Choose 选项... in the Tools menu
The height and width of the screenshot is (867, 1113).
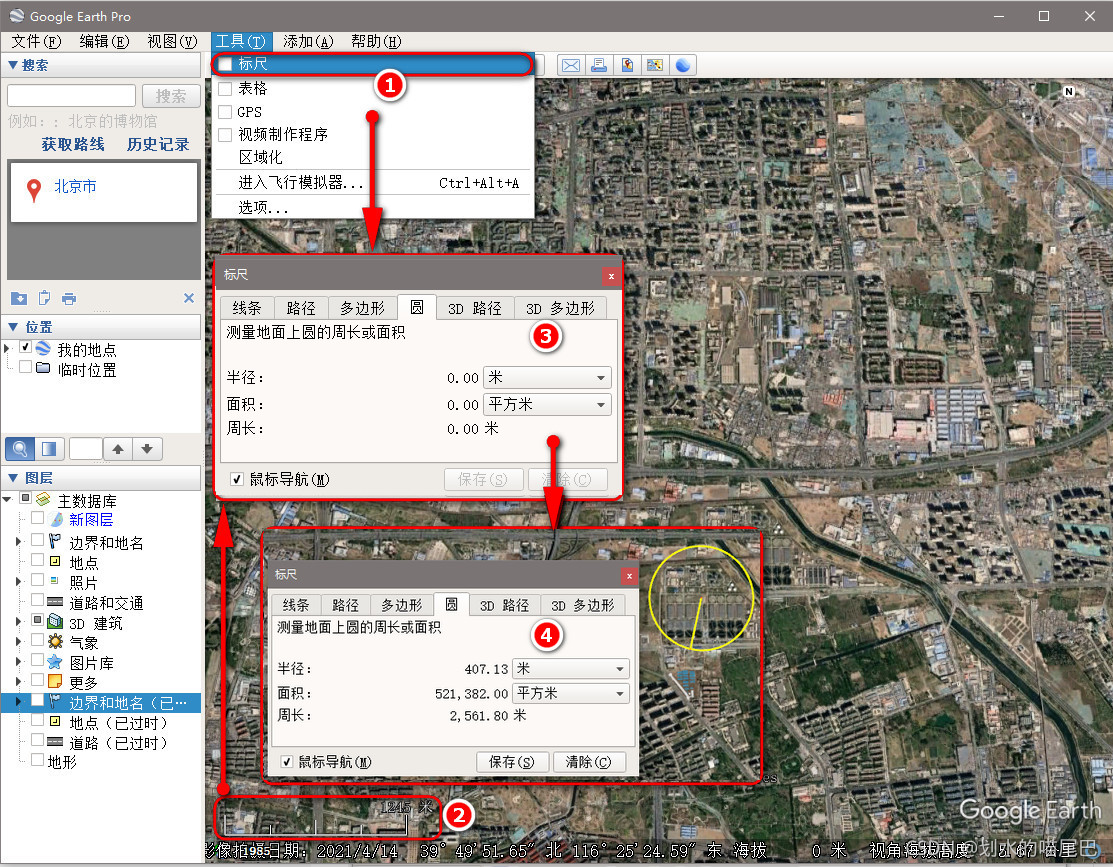pyautogui.click(x=373, y=207)
